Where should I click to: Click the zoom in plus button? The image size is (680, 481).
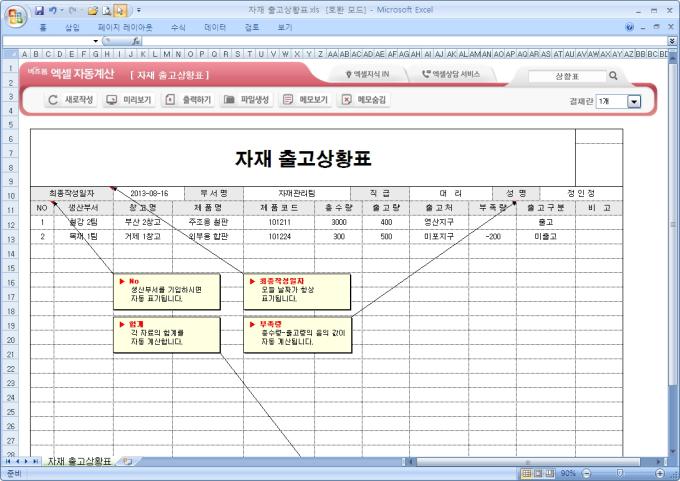pos(660,474)
